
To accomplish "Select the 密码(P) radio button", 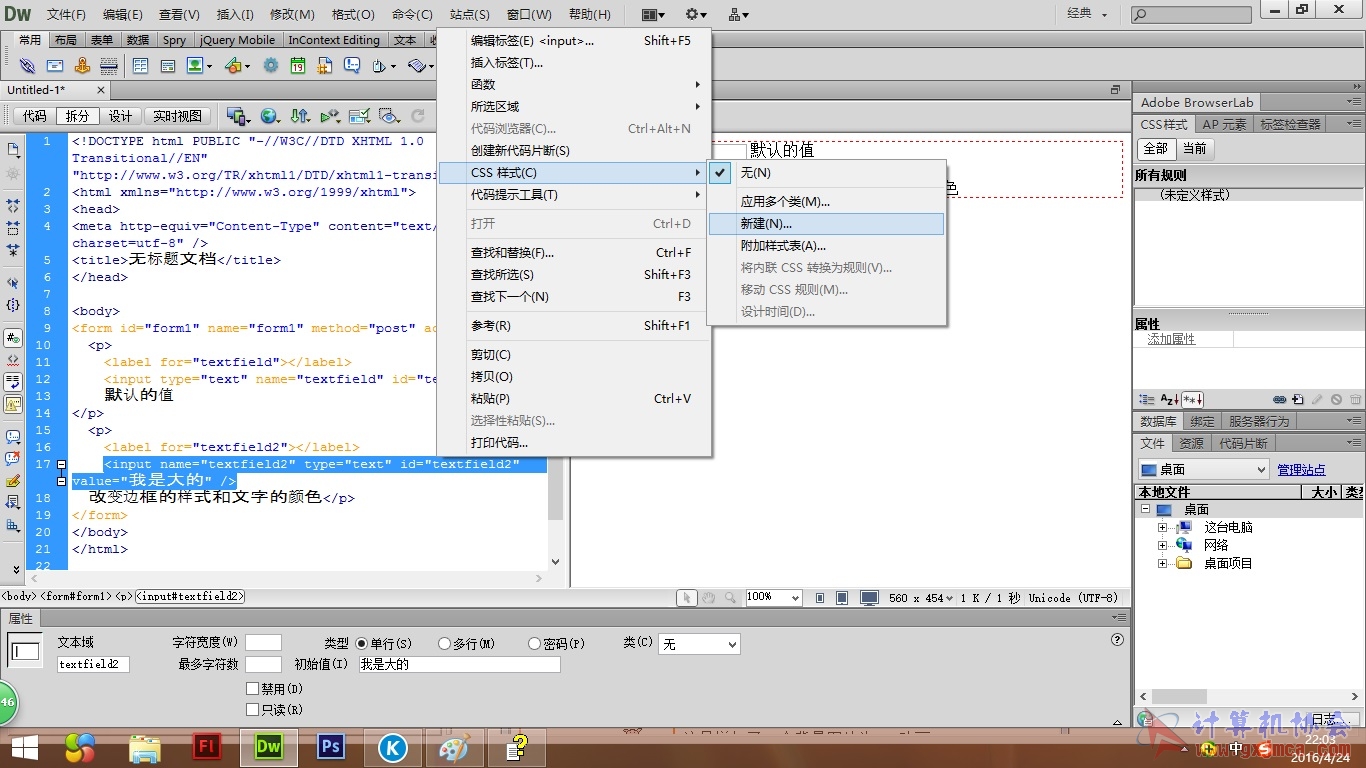I will 535,643.
